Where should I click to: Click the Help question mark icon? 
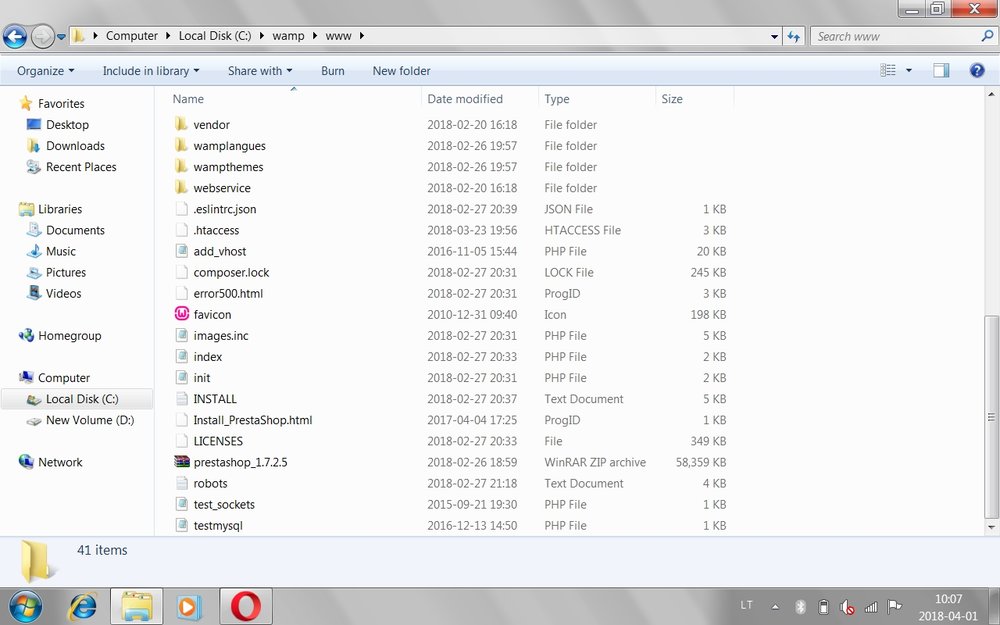point(975,70)
